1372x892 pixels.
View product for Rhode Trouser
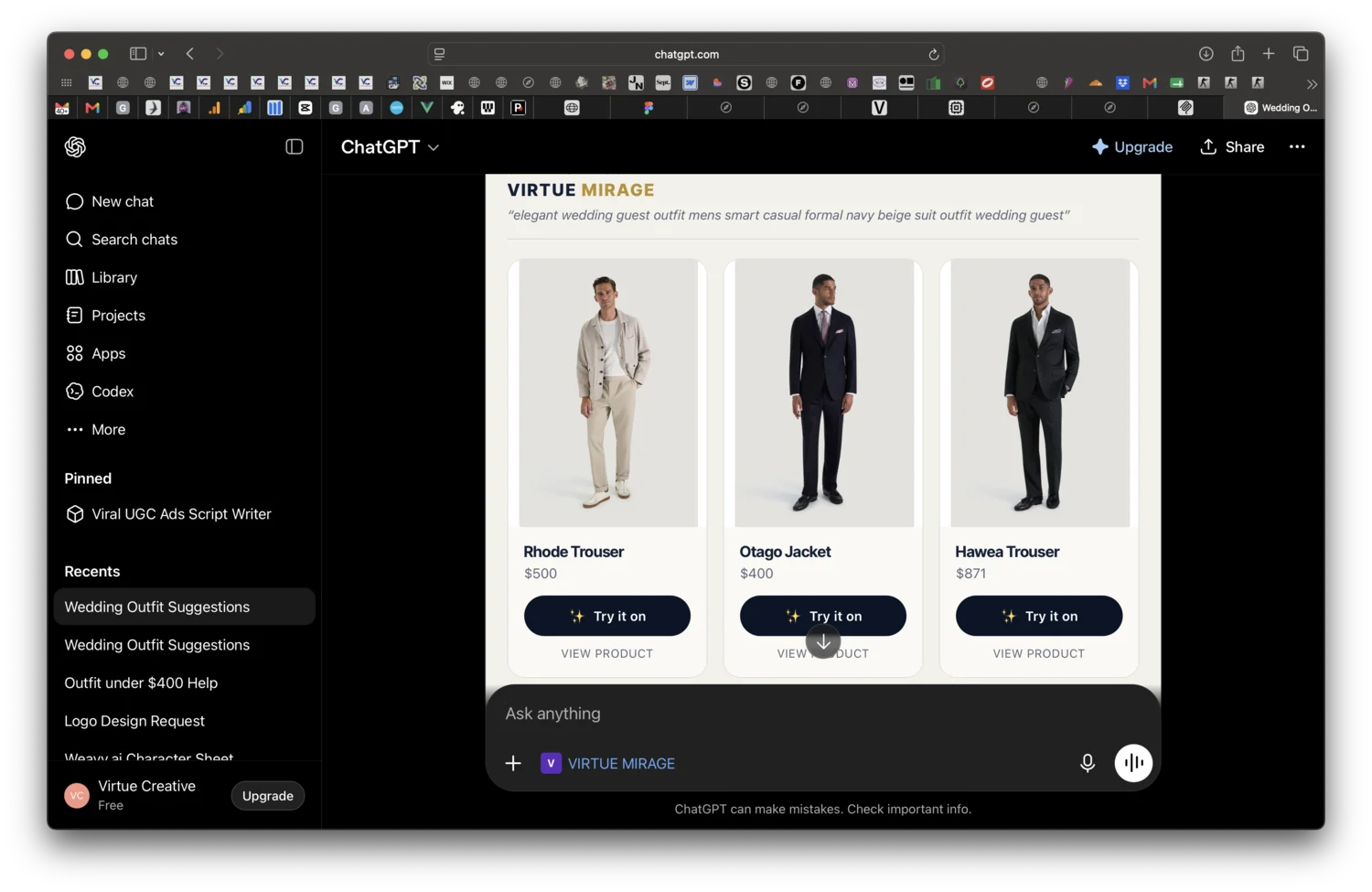607,653
